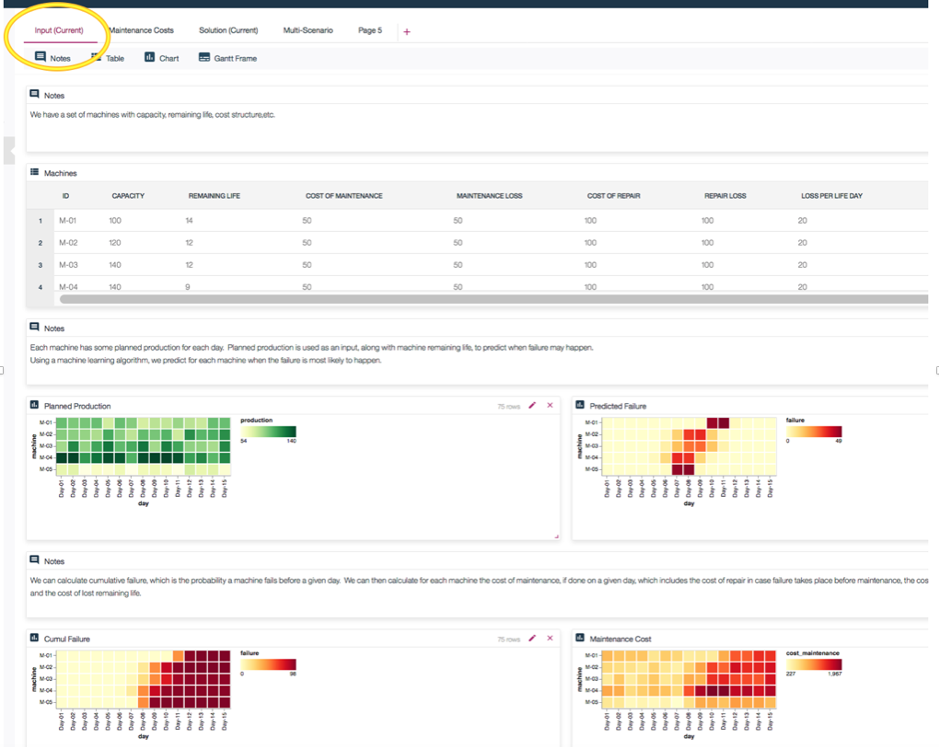
Task: Click the Machines table horizontal scrollbar
Action: pyautogui.click(x=494, y=299)
